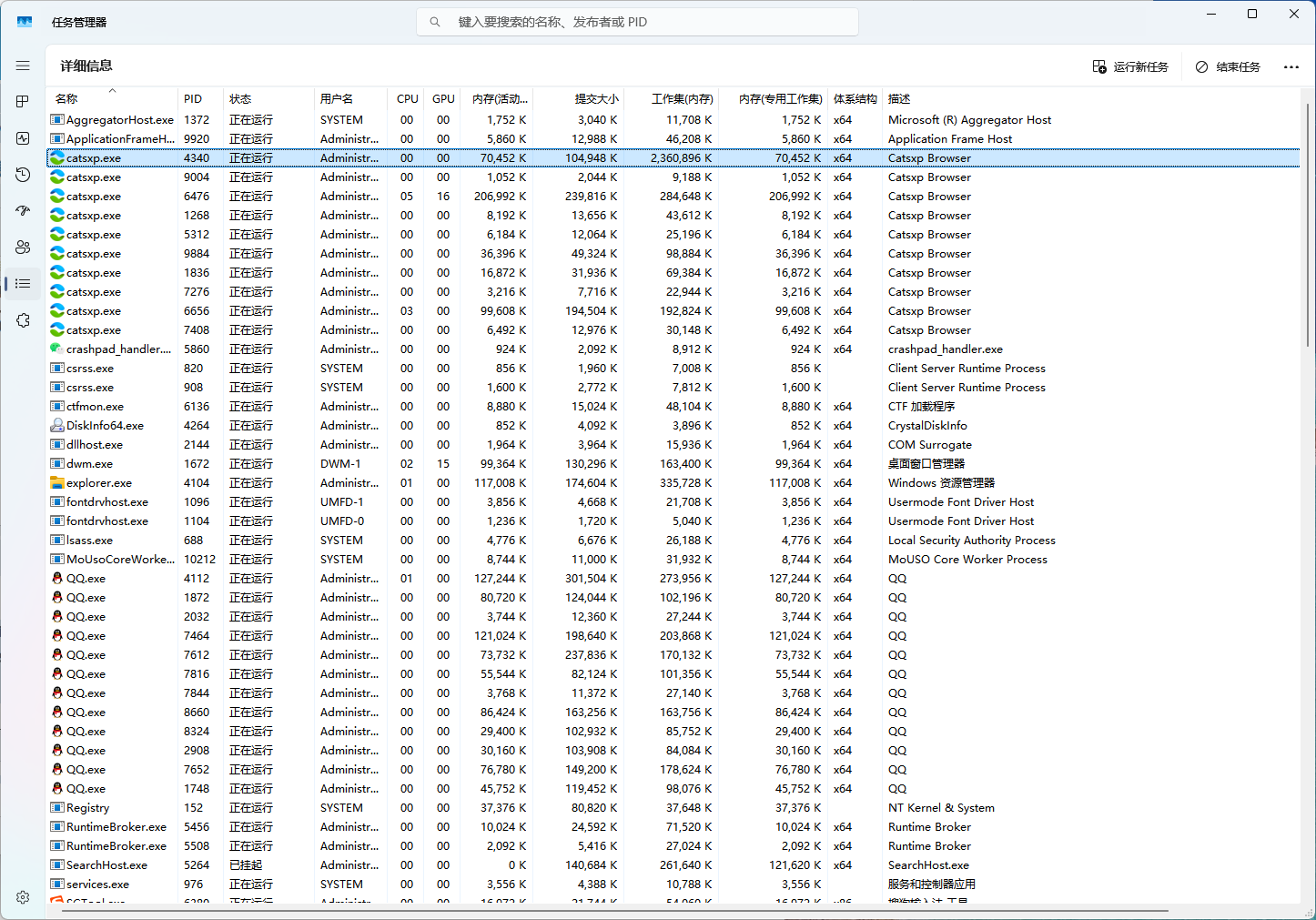Click the 运行新任务 button
The height and width of the screenshot is (920, 1316).
tap(1130, 66)
